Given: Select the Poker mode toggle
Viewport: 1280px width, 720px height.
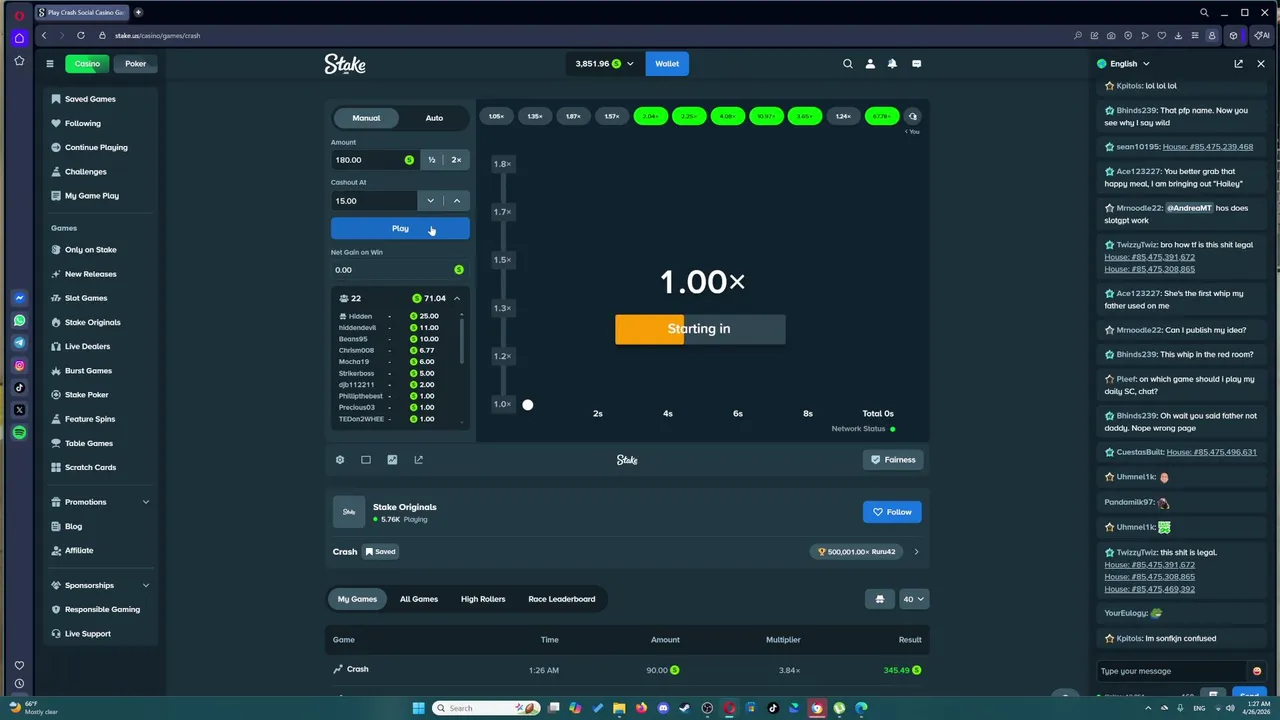Looking at the screenshot, I should click(136, 64).
